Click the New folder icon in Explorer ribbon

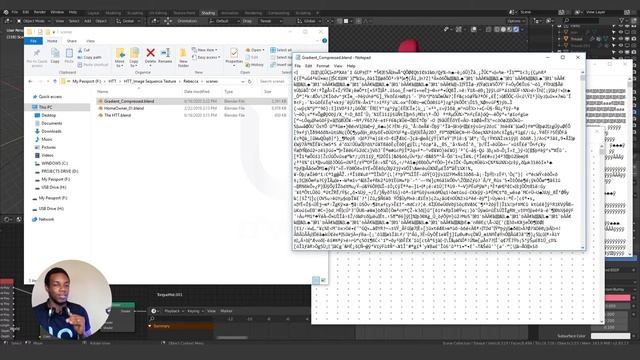[x=183, y=53]
